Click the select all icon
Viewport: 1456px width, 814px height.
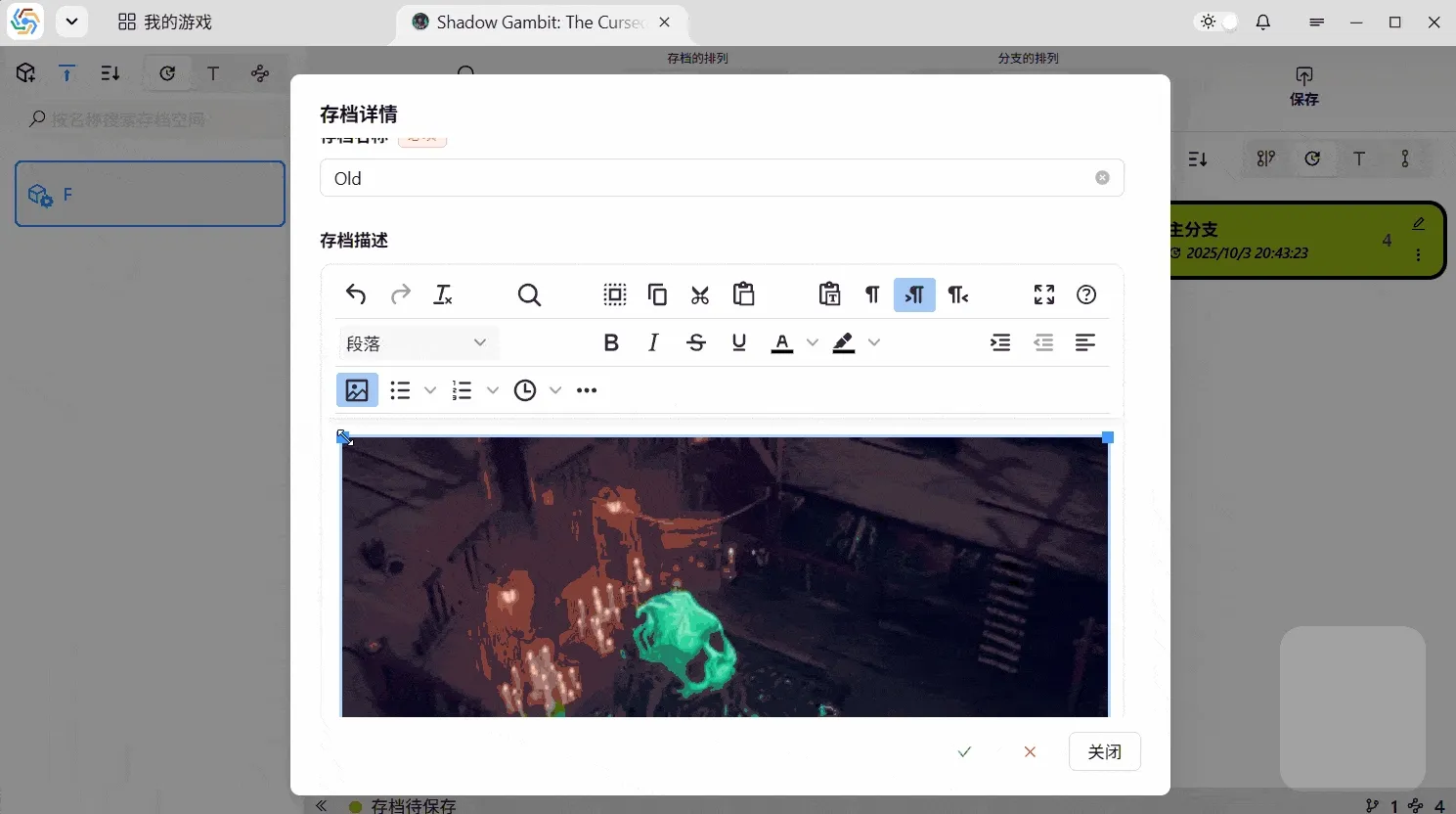(x=615, y=294)
